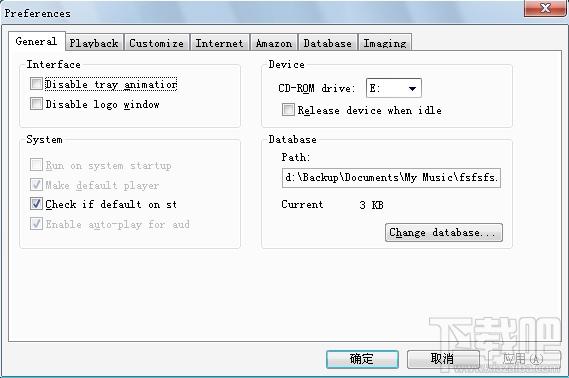Enable Disable tray animation checkbox

click(x=36, y=84)
